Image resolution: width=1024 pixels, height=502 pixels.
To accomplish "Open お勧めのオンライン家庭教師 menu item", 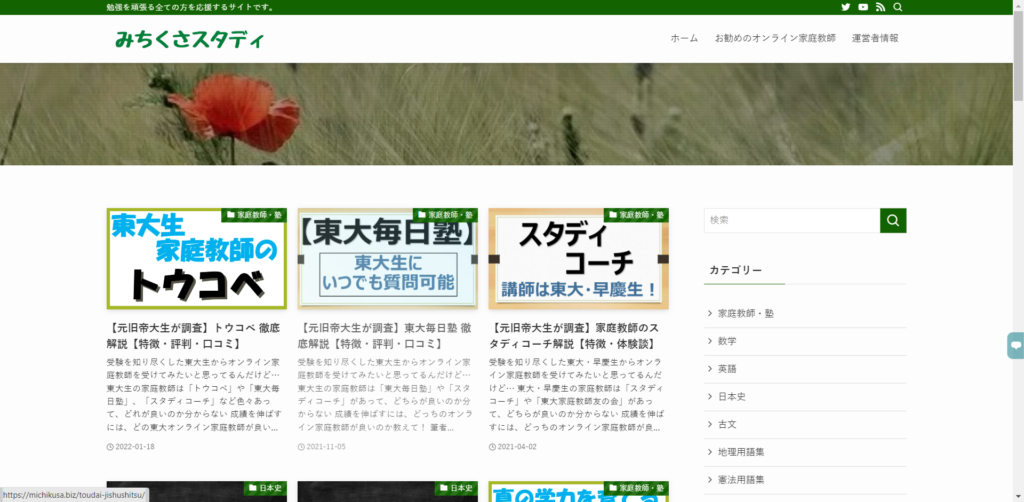I will tap(775, 38).
